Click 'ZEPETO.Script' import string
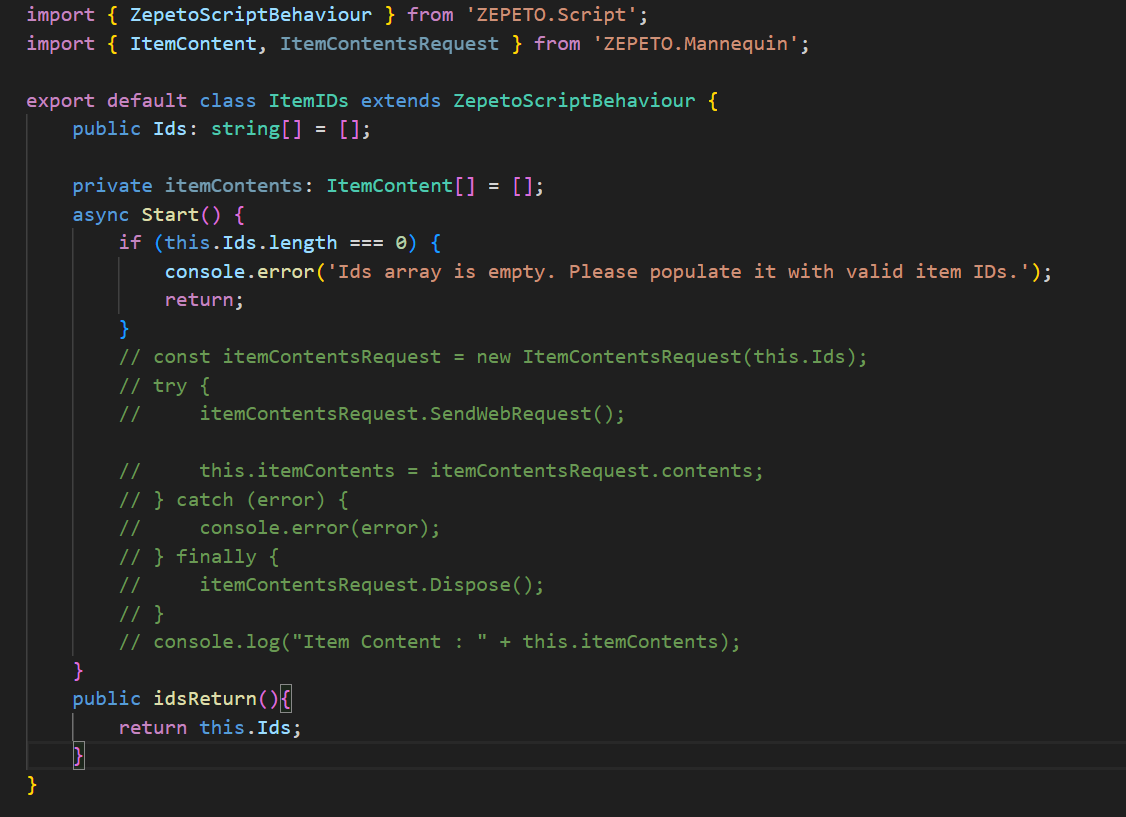1126x817 pixels. 551,15
